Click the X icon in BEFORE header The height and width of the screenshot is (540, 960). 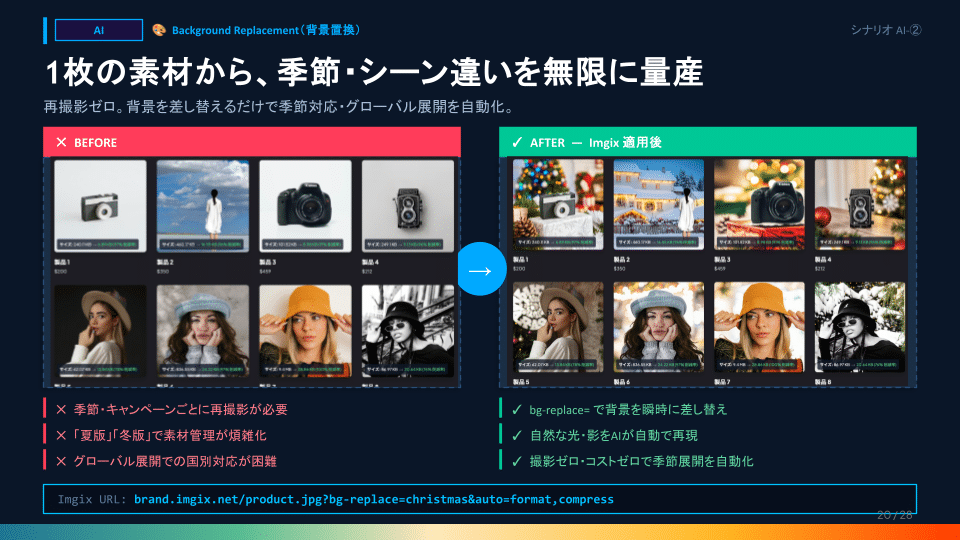pos(61,142)
